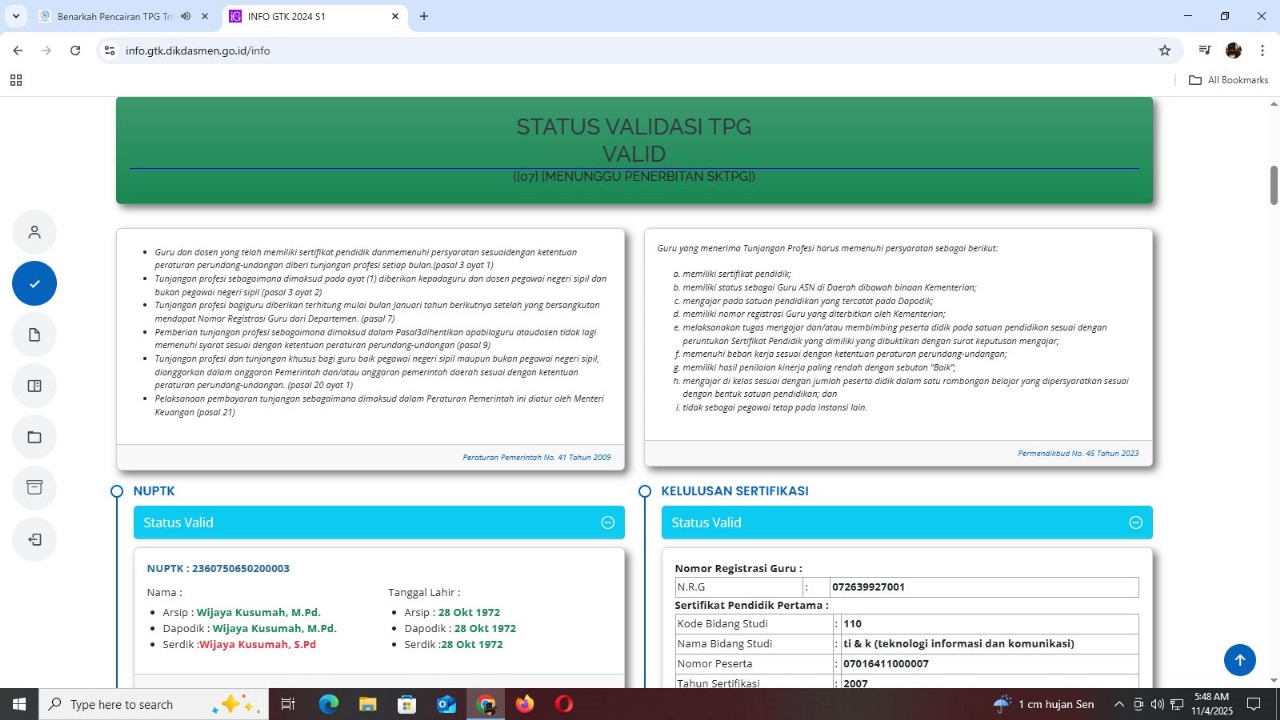The height and width of the screenshot is (720, 1280).
Task: Collapse the Kelulusan Sertifikasi Status Valid panel
Action: click(1135, 523)
